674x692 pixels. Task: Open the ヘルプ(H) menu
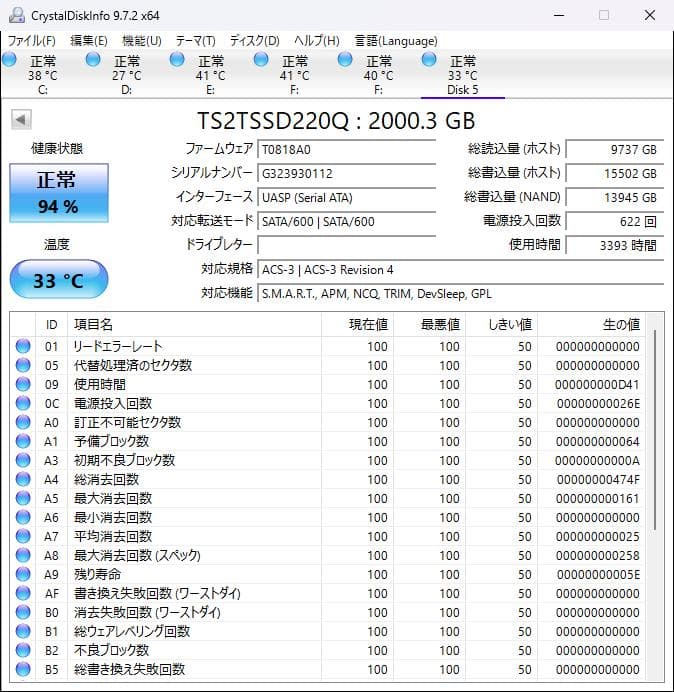pyautogui.click(x=317, y=41)
